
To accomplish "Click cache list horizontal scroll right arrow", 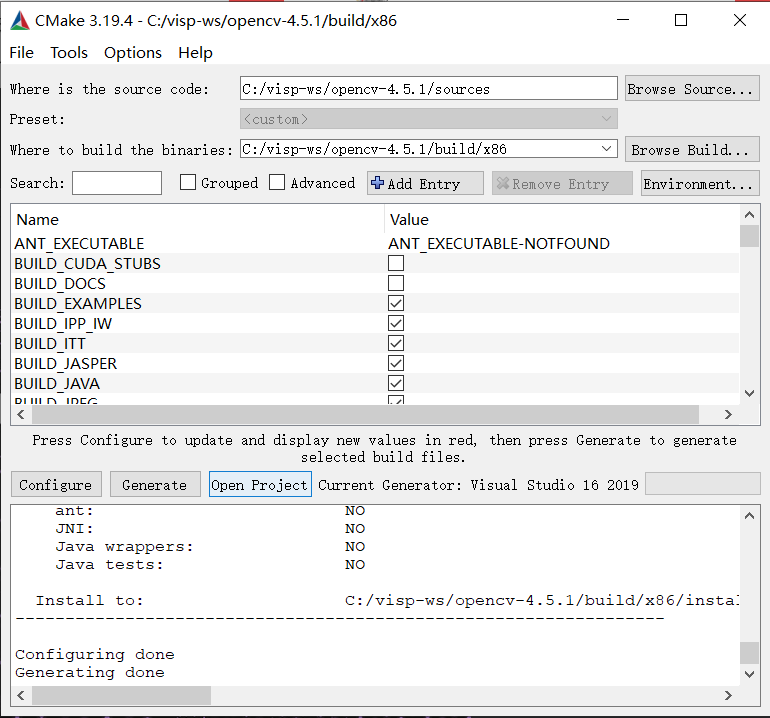I will (x=728, y=414).
